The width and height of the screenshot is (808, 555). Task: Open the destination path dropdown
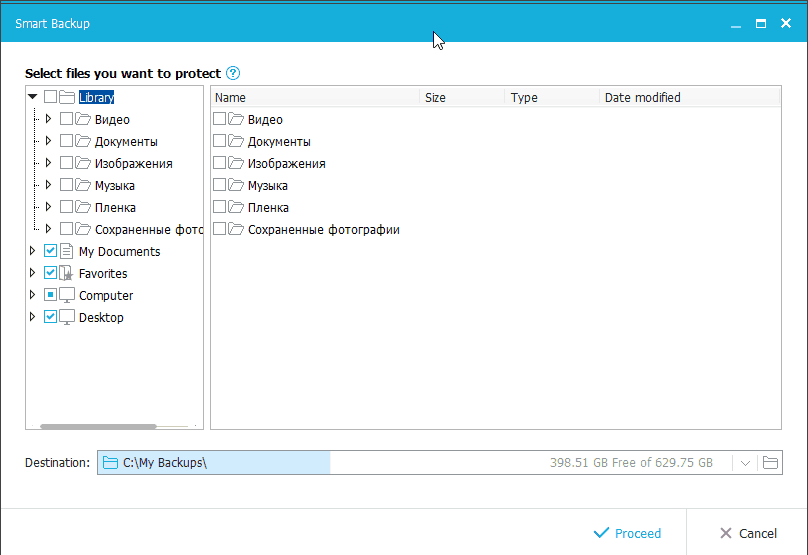tap(745, 463)
